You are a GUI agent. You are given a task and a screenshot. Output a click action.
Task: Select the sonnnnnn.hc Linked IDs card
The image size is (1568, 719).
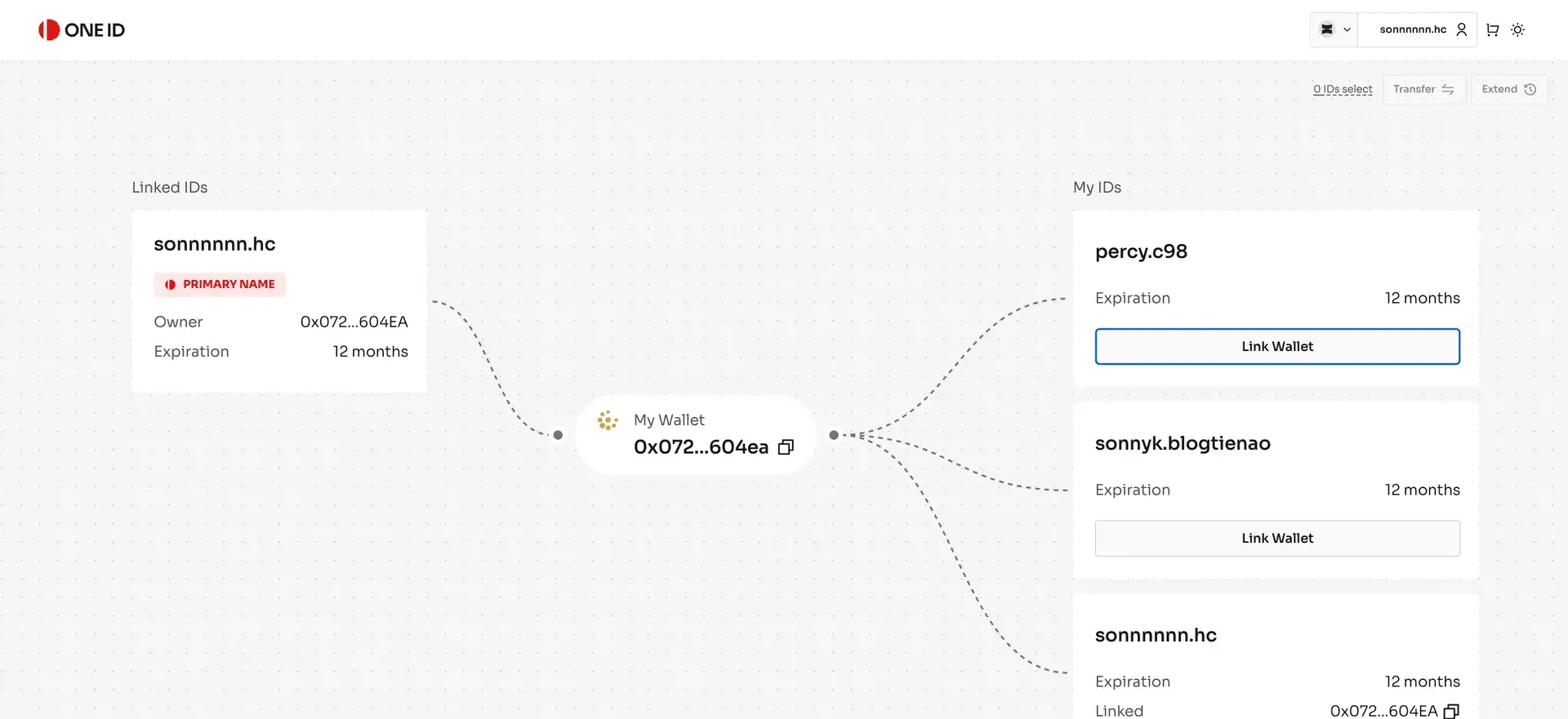pyautogui.click(x=278, y=301)
